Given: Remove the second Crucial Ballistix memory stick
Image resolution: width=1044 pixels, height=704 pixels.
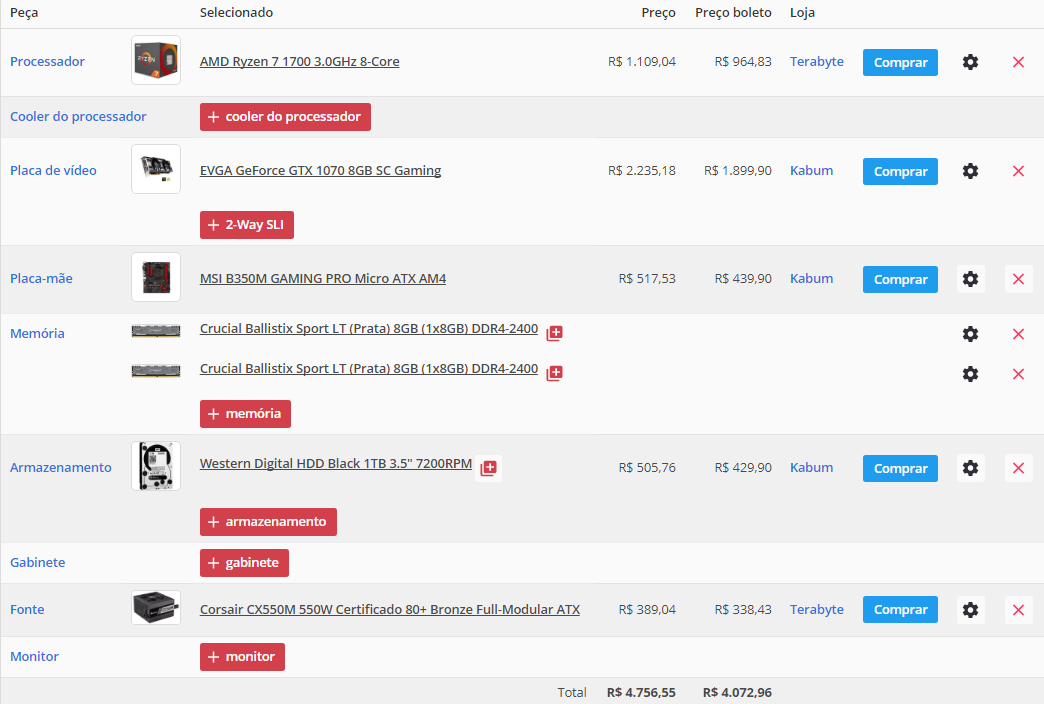Looking at the screenshot, I should coord(1018,374).
